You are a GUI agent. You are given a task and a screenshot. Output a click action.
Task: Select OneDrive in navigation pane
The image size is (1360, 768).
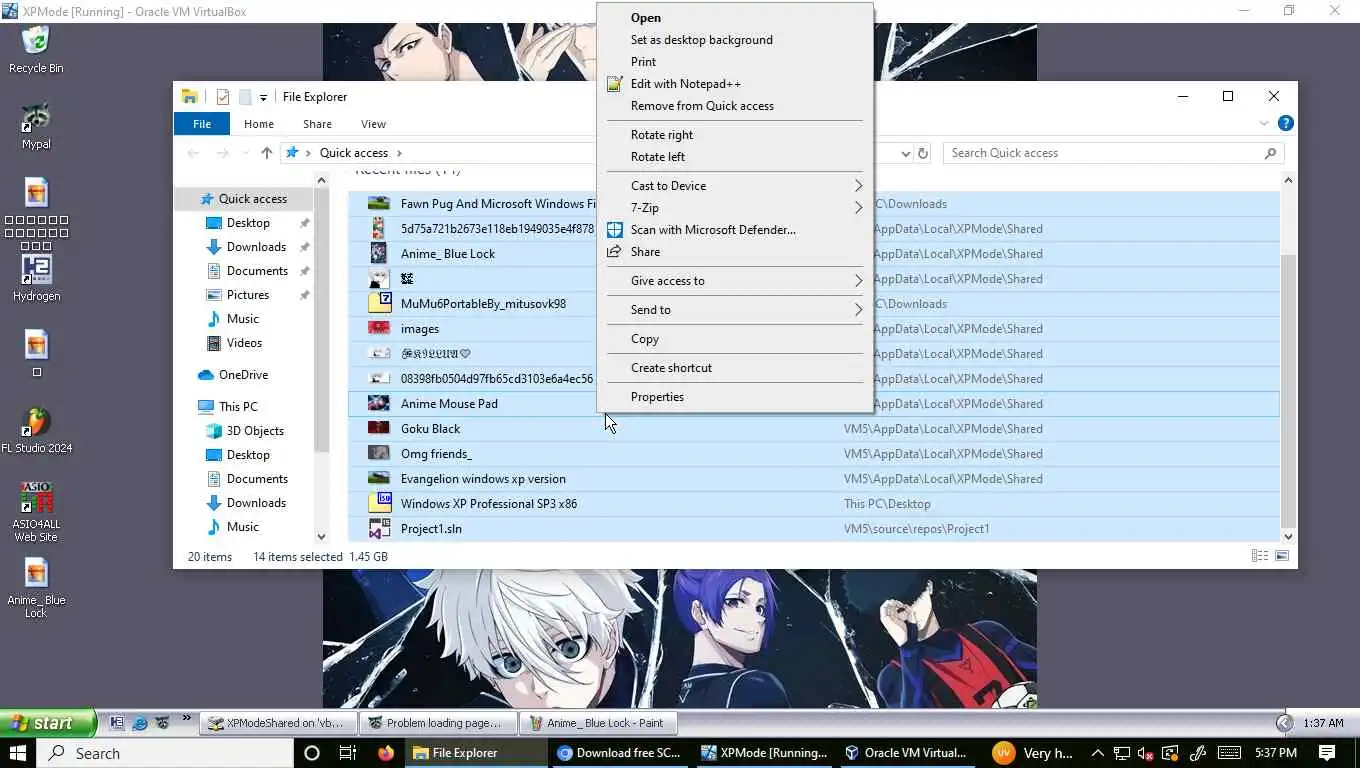[x=244, y=375]
